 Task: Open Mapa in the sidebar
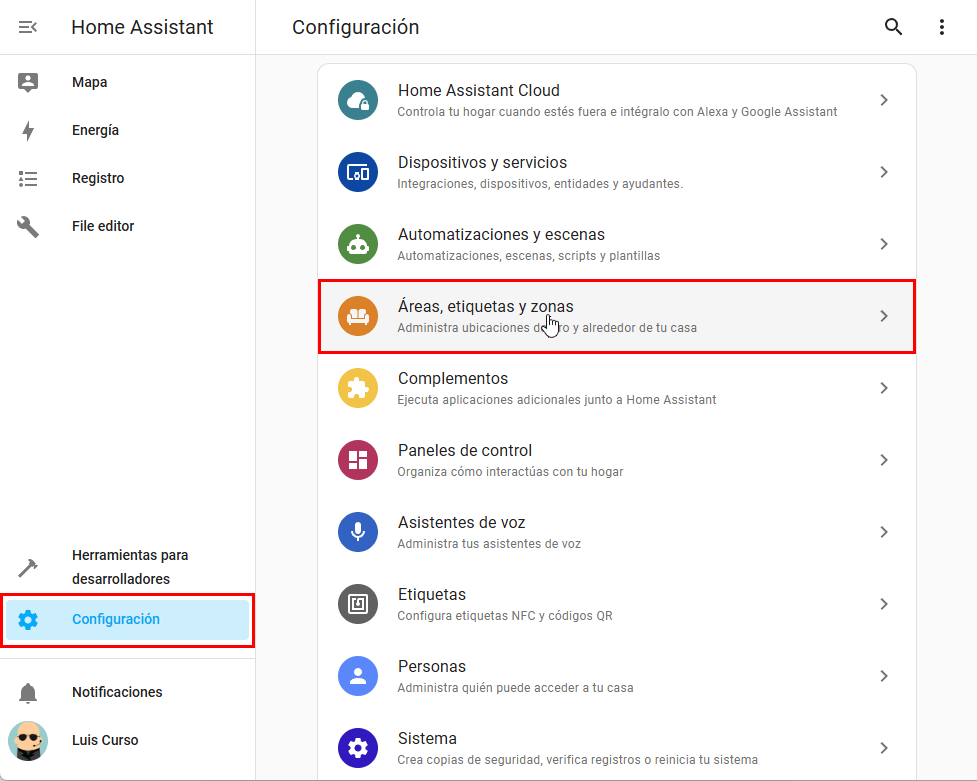coord(89,82)
